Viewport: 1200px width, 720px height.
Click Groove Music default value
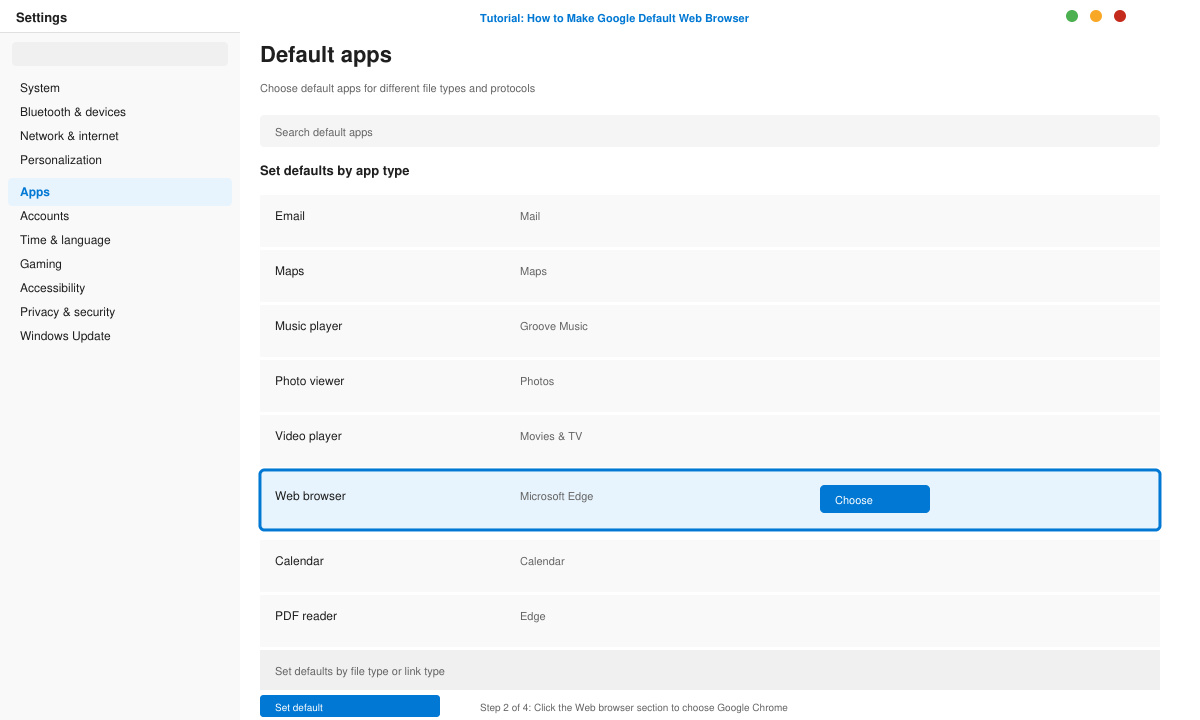click(x=554, y=326)
